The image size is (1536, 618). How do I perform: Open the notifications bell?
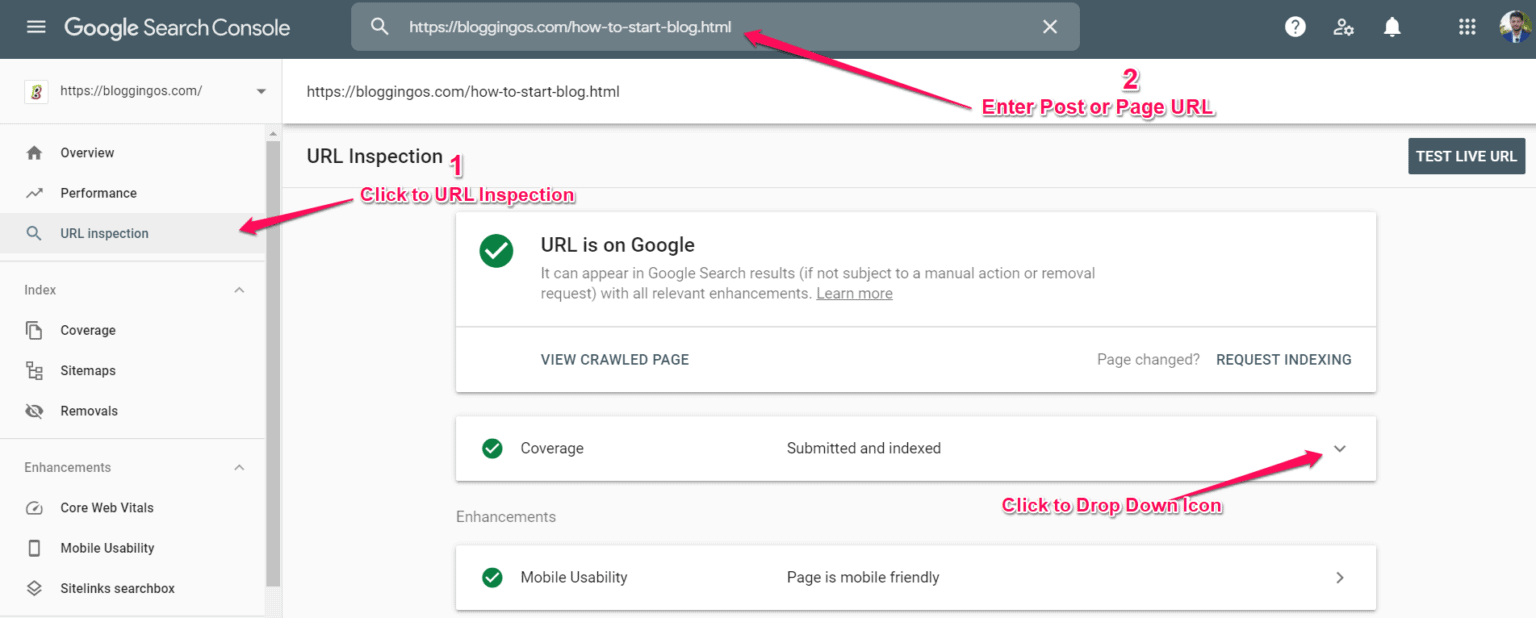coord(1391,27)
